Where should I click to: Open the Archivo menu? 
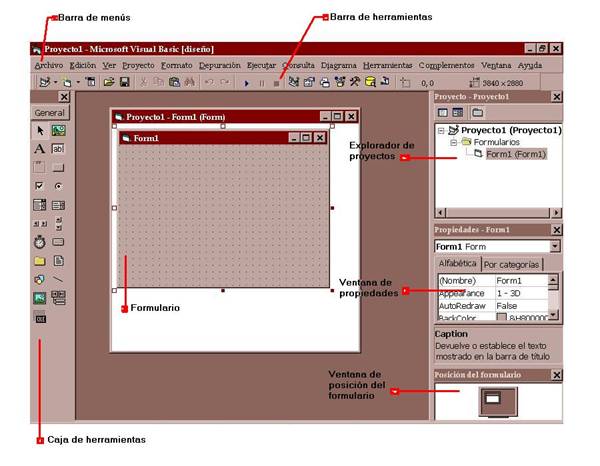[x=49, y=65]
